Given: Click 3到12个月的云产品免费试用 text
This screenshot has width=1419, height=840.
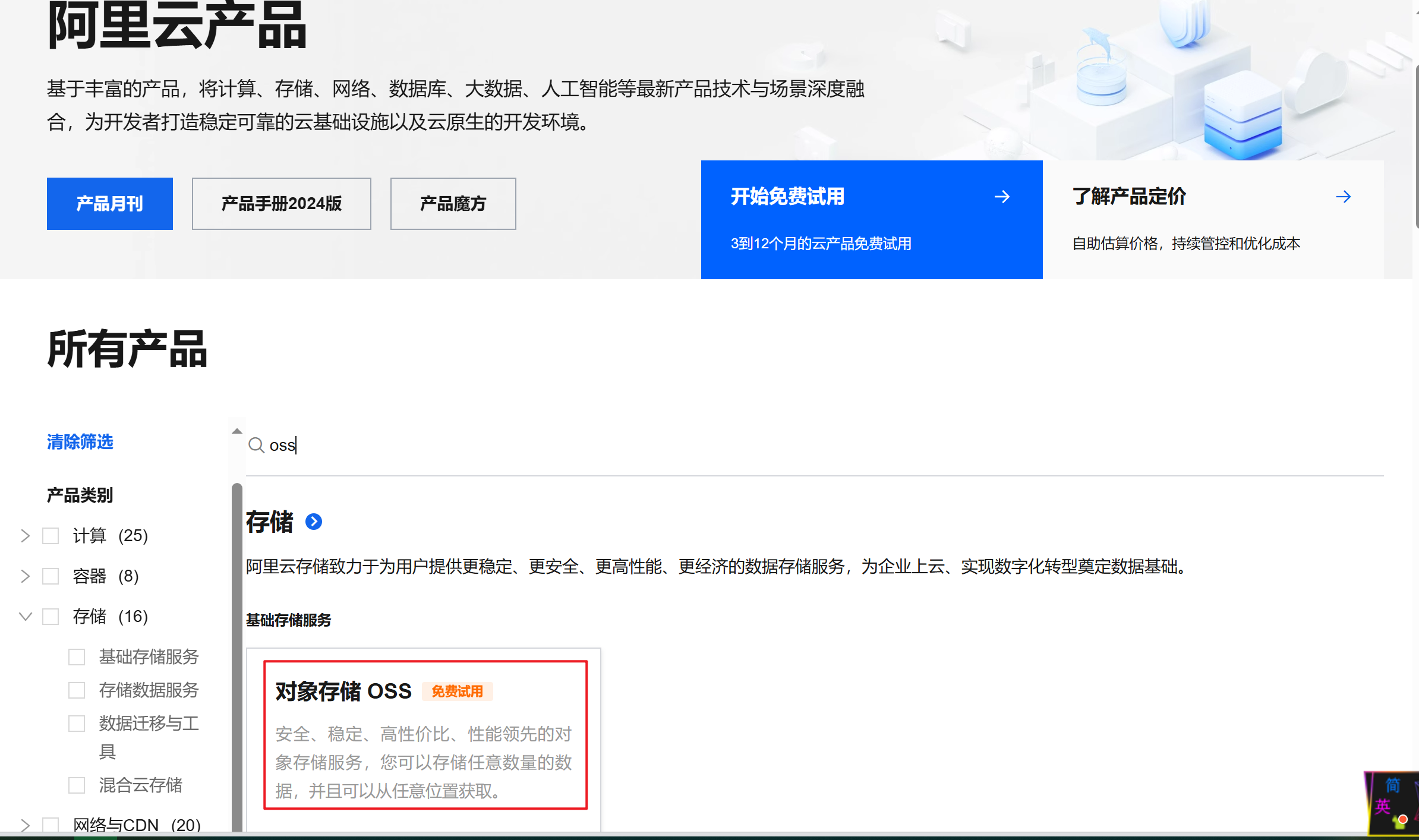Looking at the screenshot, I should click(821, 244).
